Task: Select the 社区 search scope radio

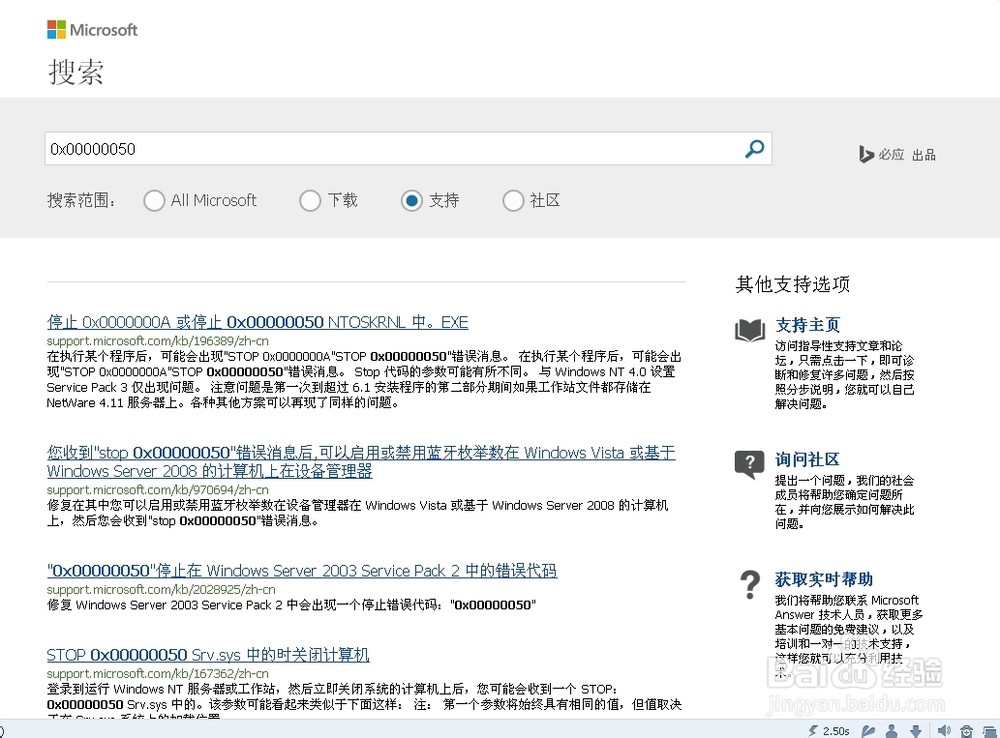Action: tap(513, 200)
